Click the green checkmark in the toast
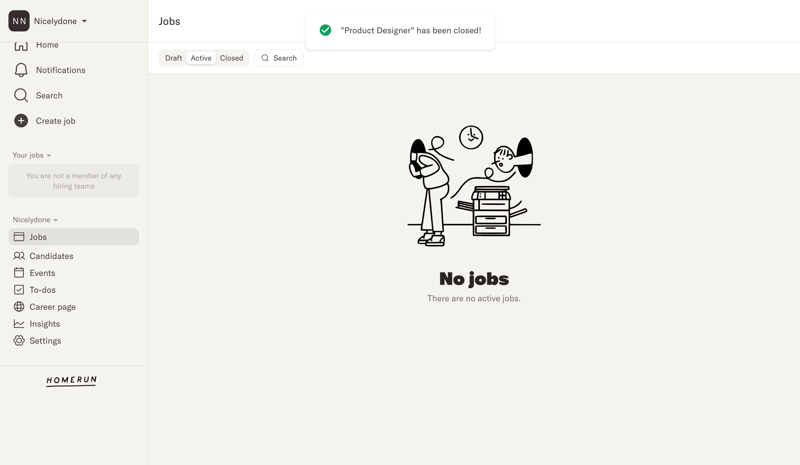 tap(326, 31)
